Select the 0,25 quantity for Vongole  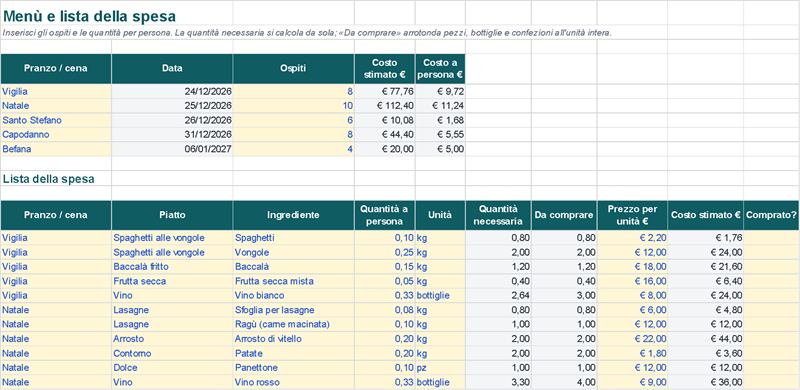point(385,253)
